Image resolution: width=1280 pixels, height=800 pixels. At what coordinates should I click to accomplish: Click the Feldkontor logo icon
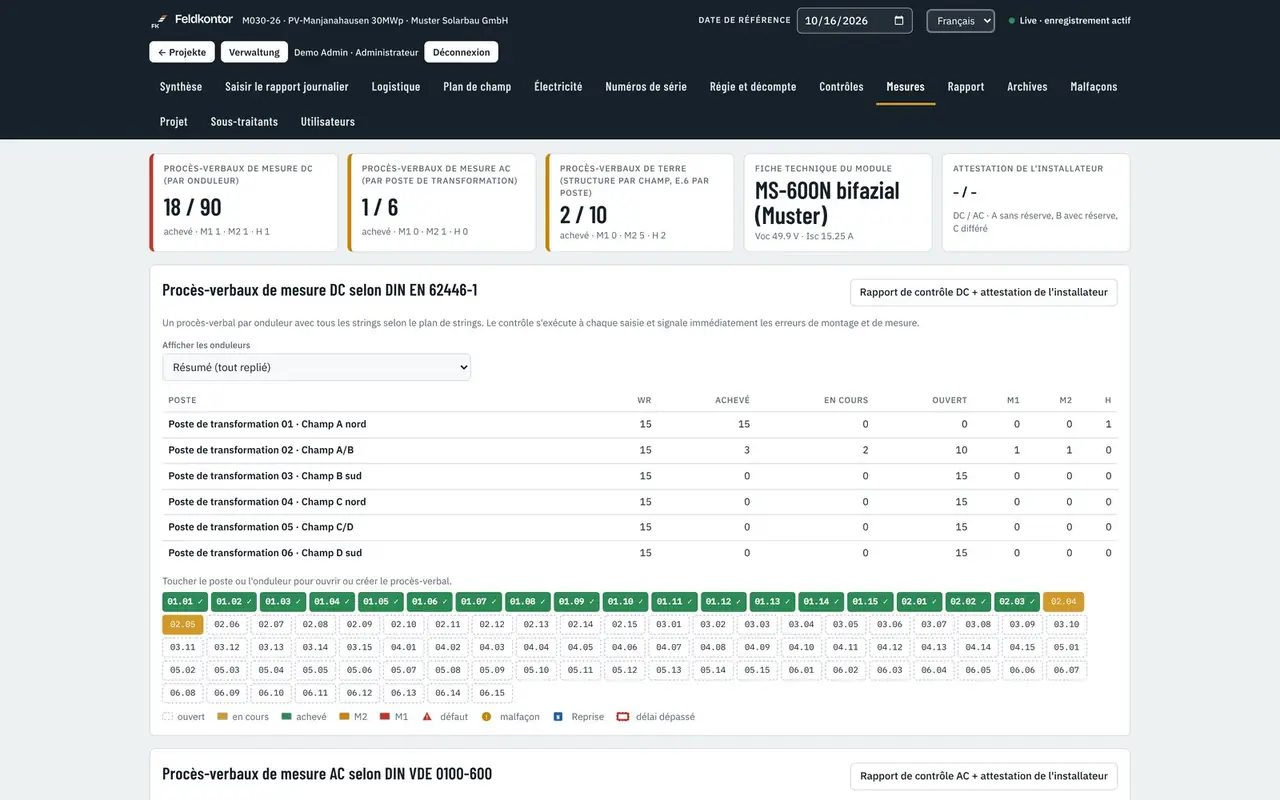157,21
